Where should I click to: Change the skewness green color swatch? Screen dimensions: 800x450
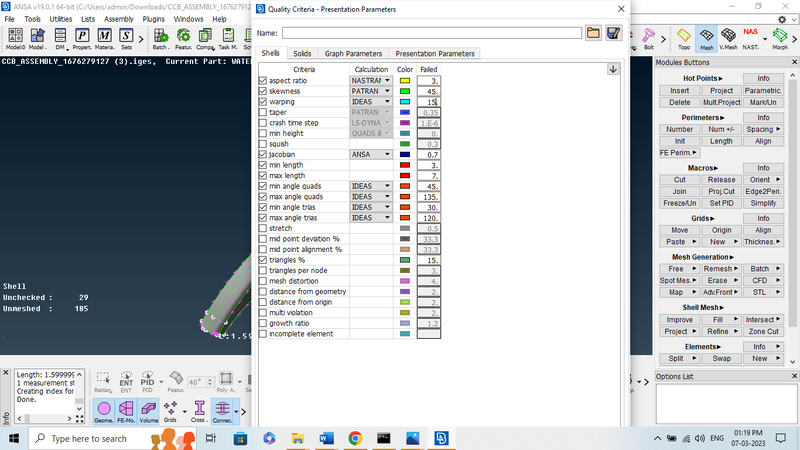click(405, 91)
